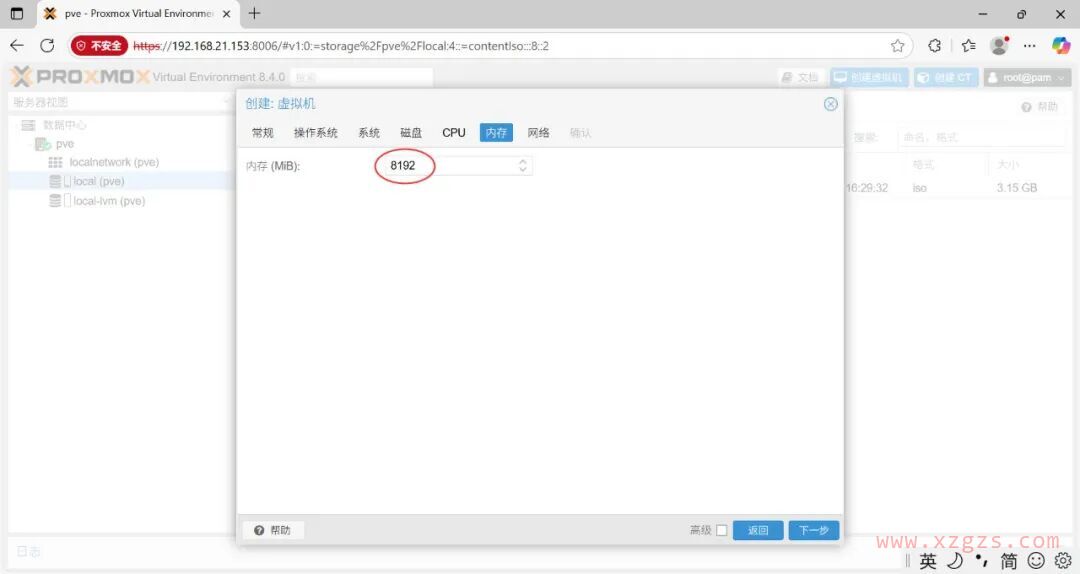Click the 下一步 button
1080x574 pixels.
pyautogui.click(x=813, y=530)
